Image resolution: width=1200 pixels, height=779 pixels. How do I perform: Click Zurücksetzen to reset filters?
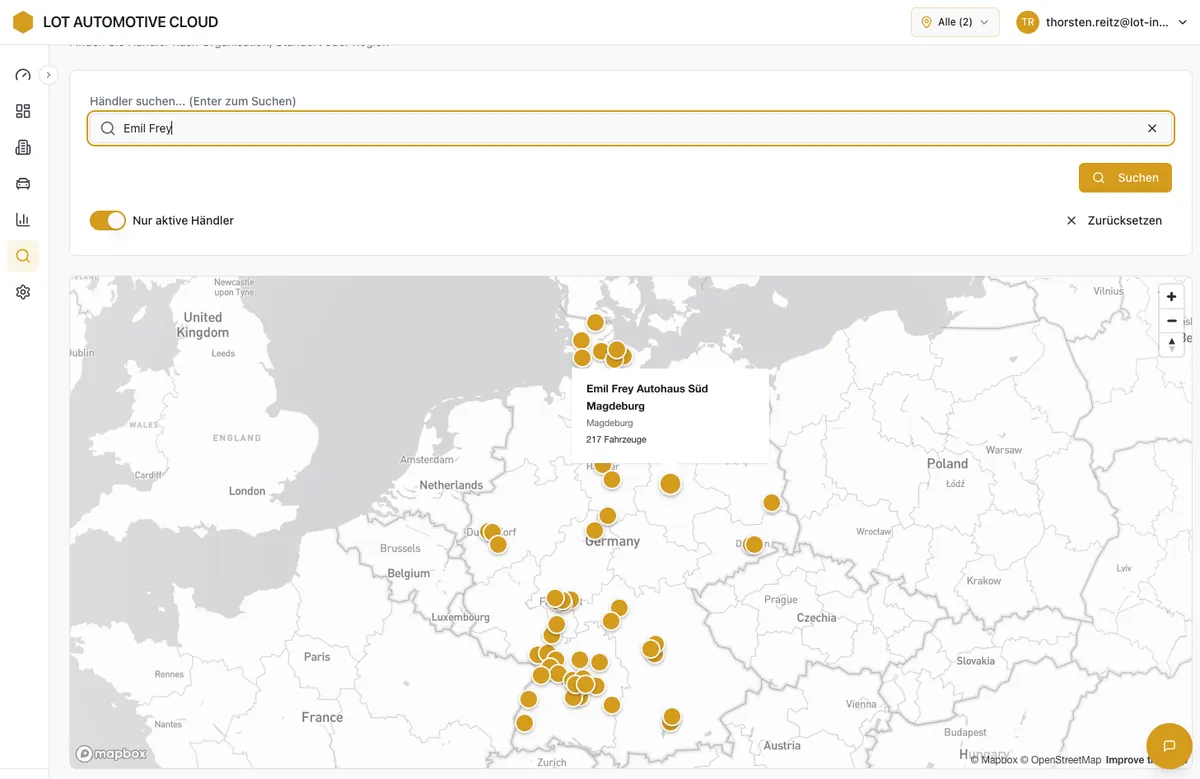click(1114, 220)
